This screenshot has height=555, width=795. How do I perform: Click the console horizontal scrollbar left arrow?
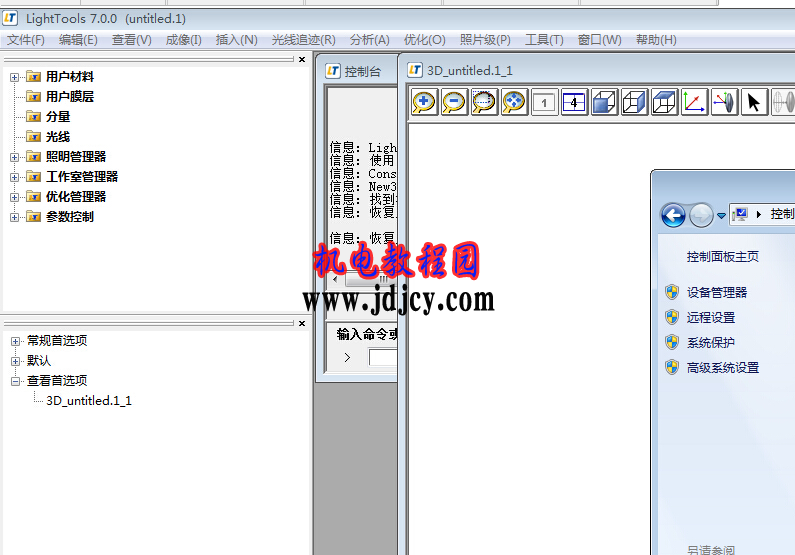tap(335, 279)
